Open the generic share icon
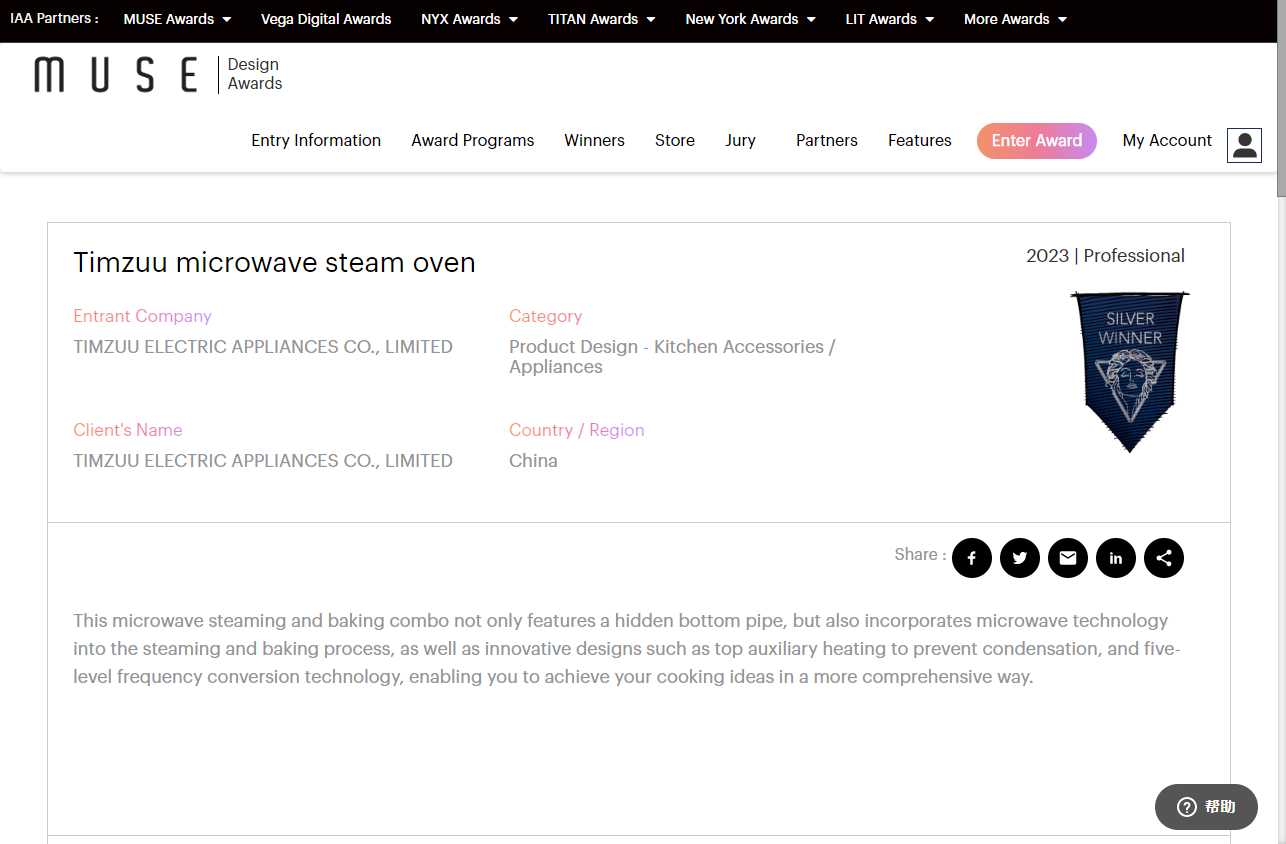 click(1163, 558)
